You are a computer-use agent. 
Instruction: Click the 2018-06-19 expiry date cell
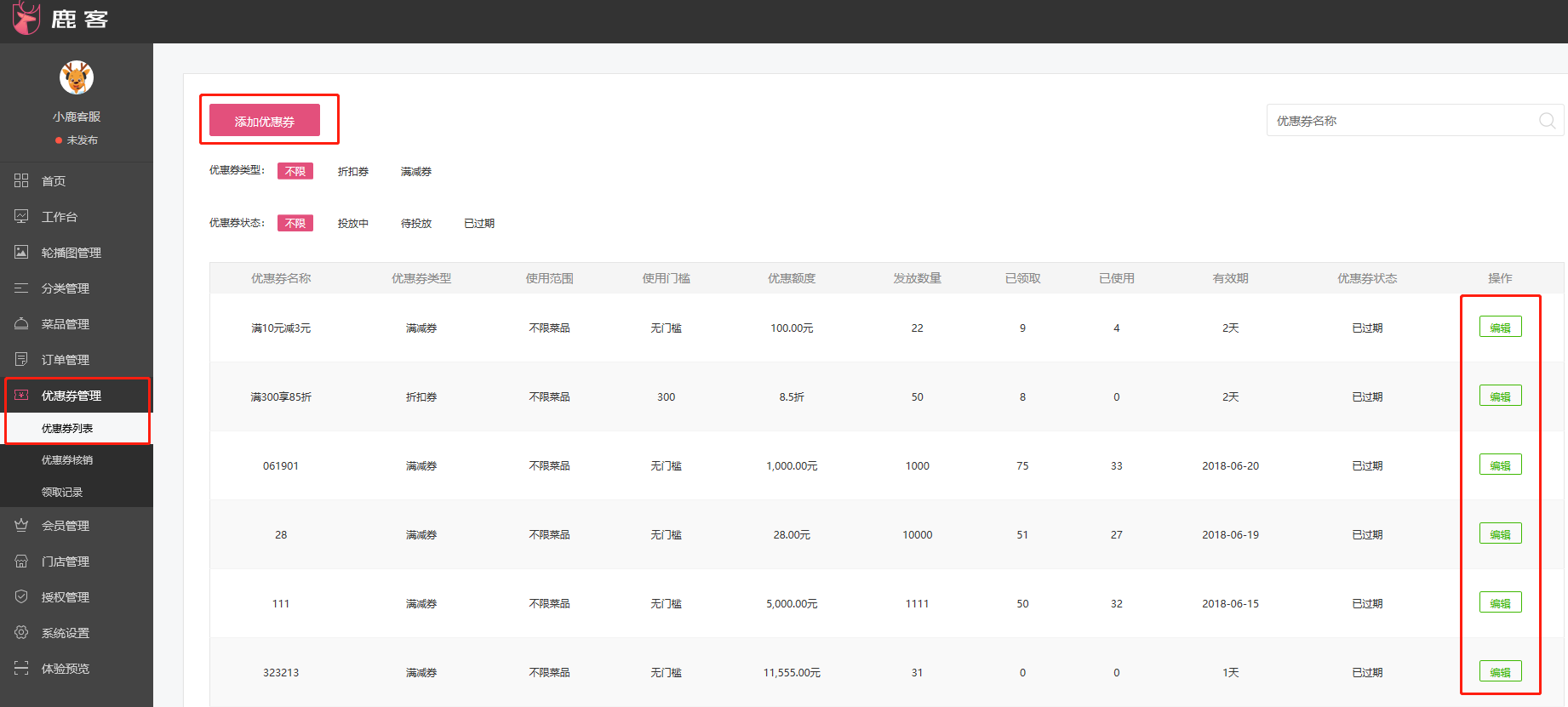pos(1230,534)
